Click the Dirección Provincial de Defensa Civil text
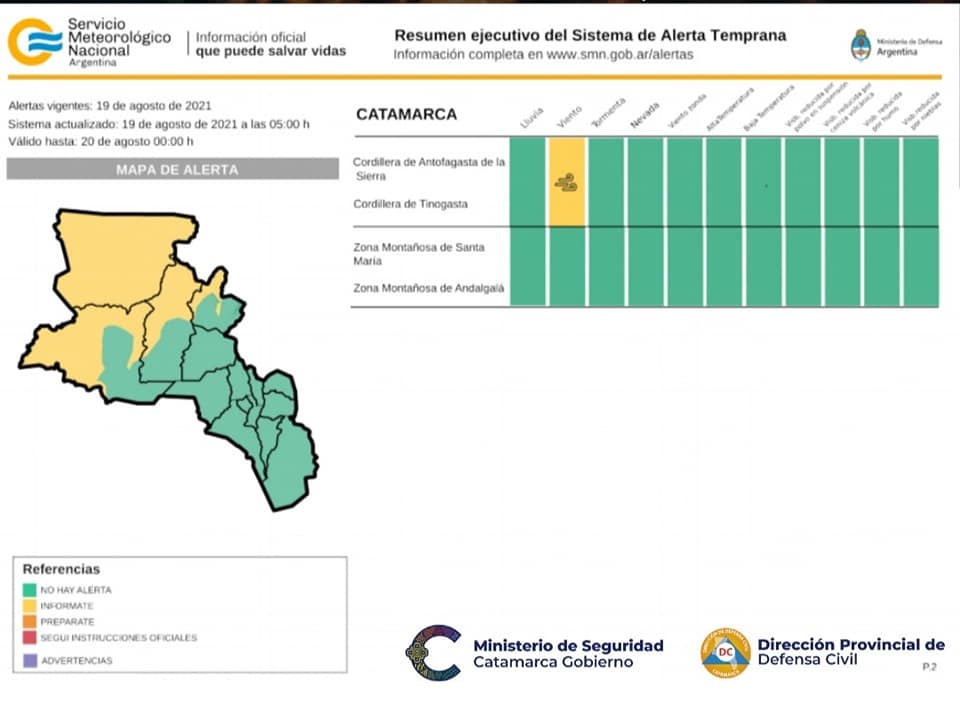 tap(850, 652)
